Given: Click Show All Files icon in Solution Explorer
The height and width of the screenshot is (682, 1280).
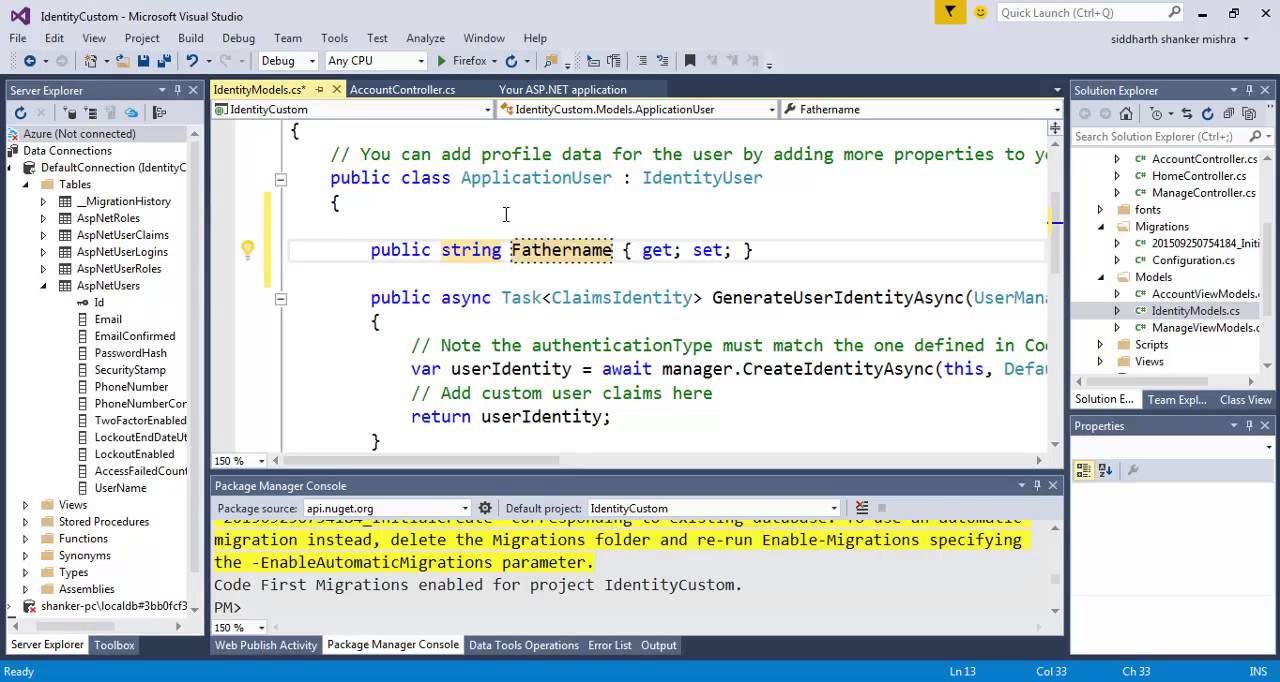Looking at the screenshot, I should pyautogui.click(x=1248, y=113).
